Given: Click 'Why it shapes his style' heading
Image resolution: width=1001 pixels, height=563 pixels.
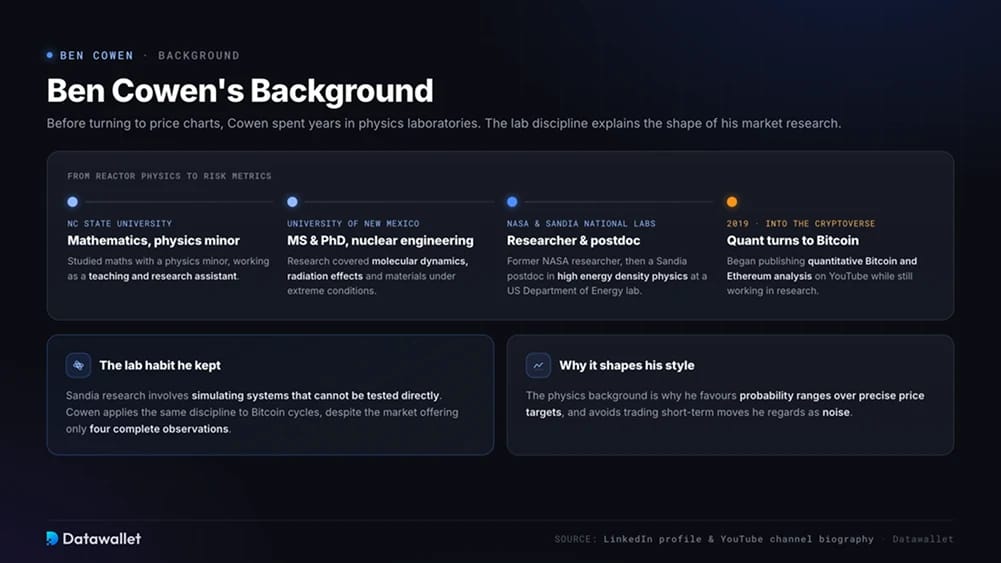Looking at the screenshot, I should pyautogui.click(x=627, y=366).
